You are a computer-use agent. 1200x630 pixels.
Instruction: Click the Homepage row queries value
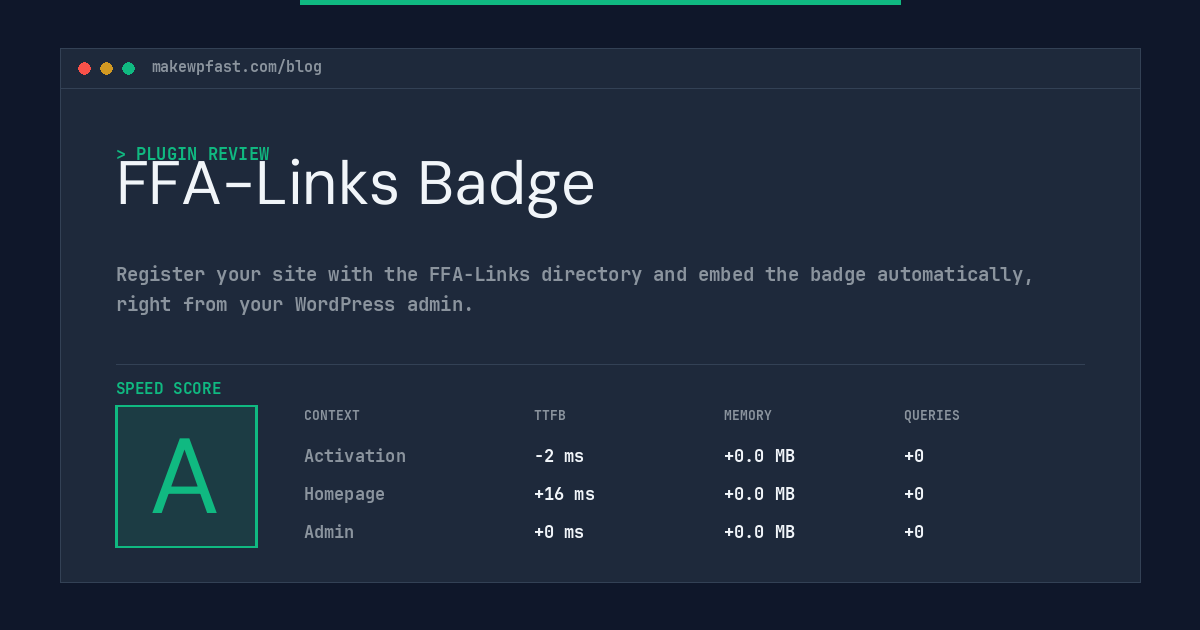(x=914, y=494)
